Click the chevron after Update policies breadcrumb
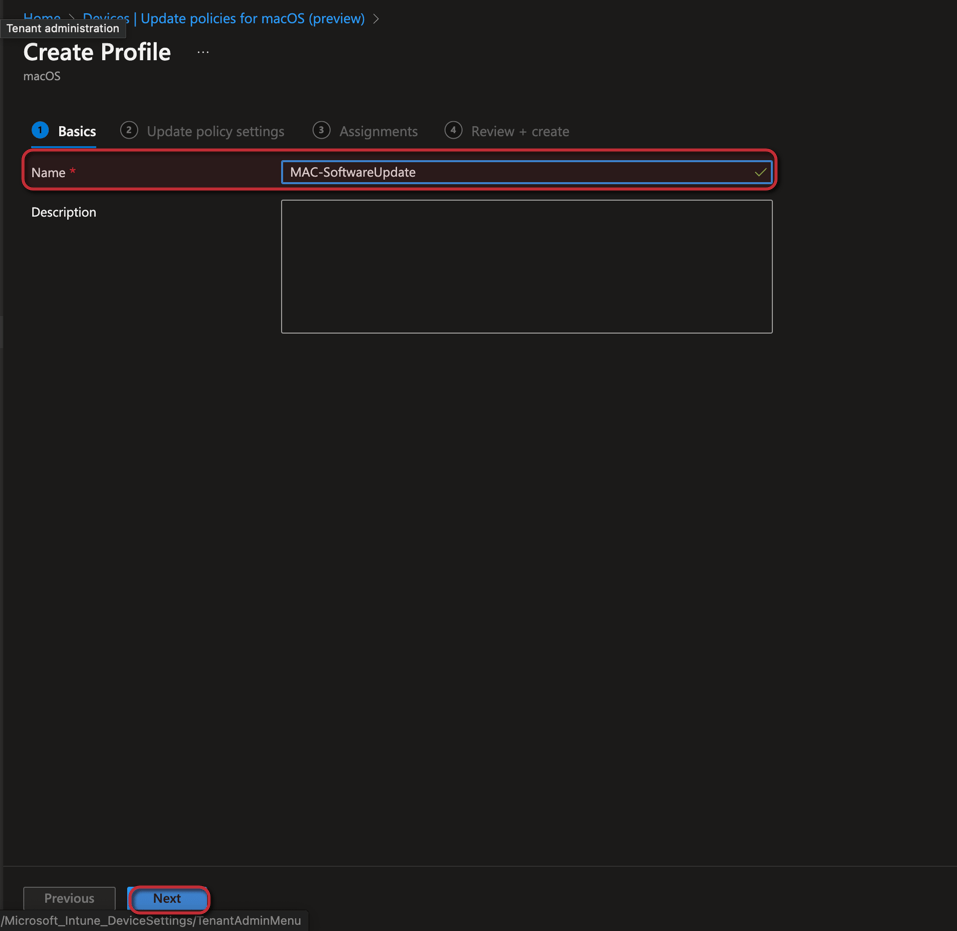This screenshot has height=931, width=957. [x=376, y=18]
